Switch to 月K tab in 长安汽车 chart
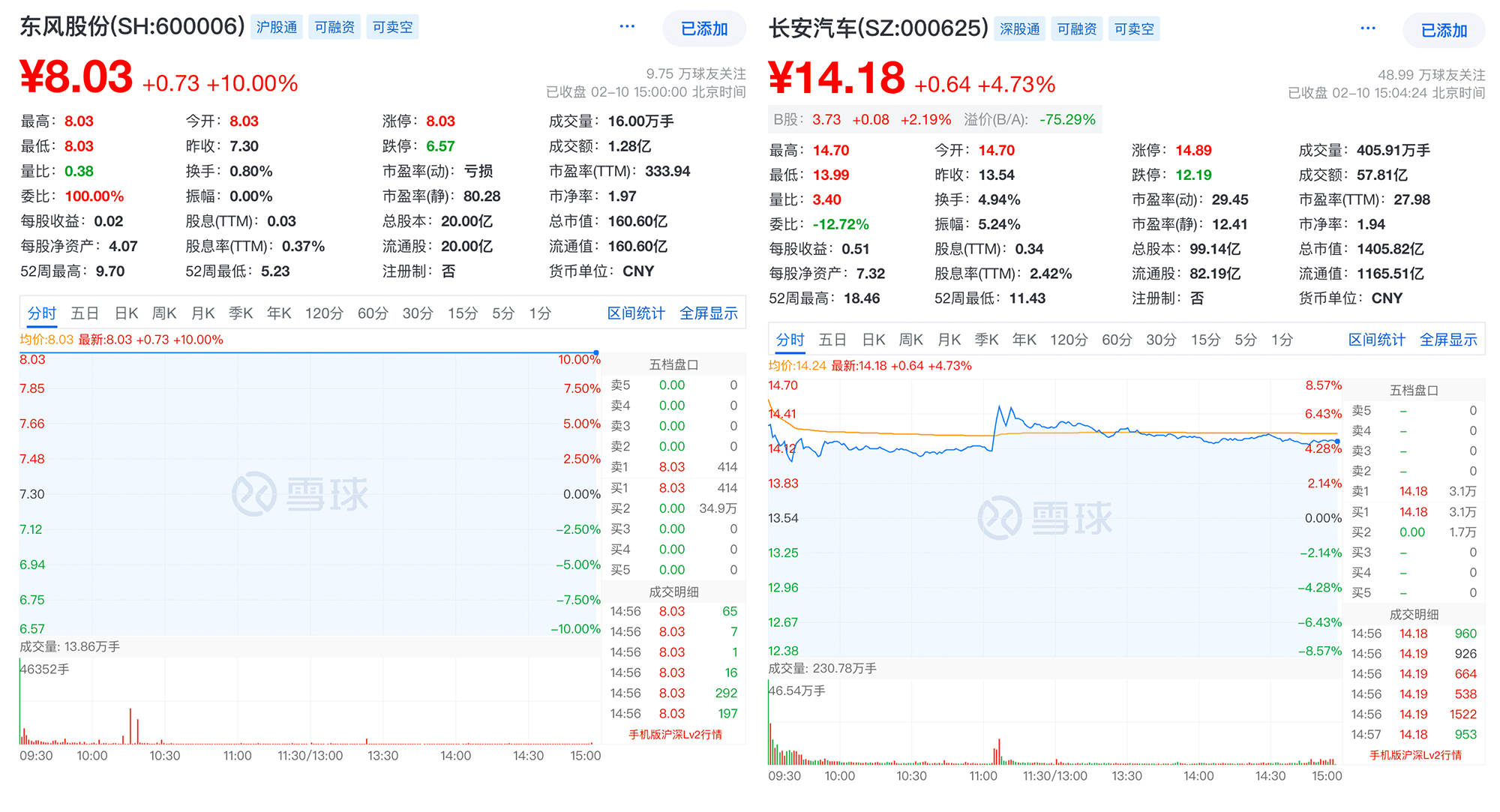The width and height of the screenshot is (1500, 812). click(949, 340)
